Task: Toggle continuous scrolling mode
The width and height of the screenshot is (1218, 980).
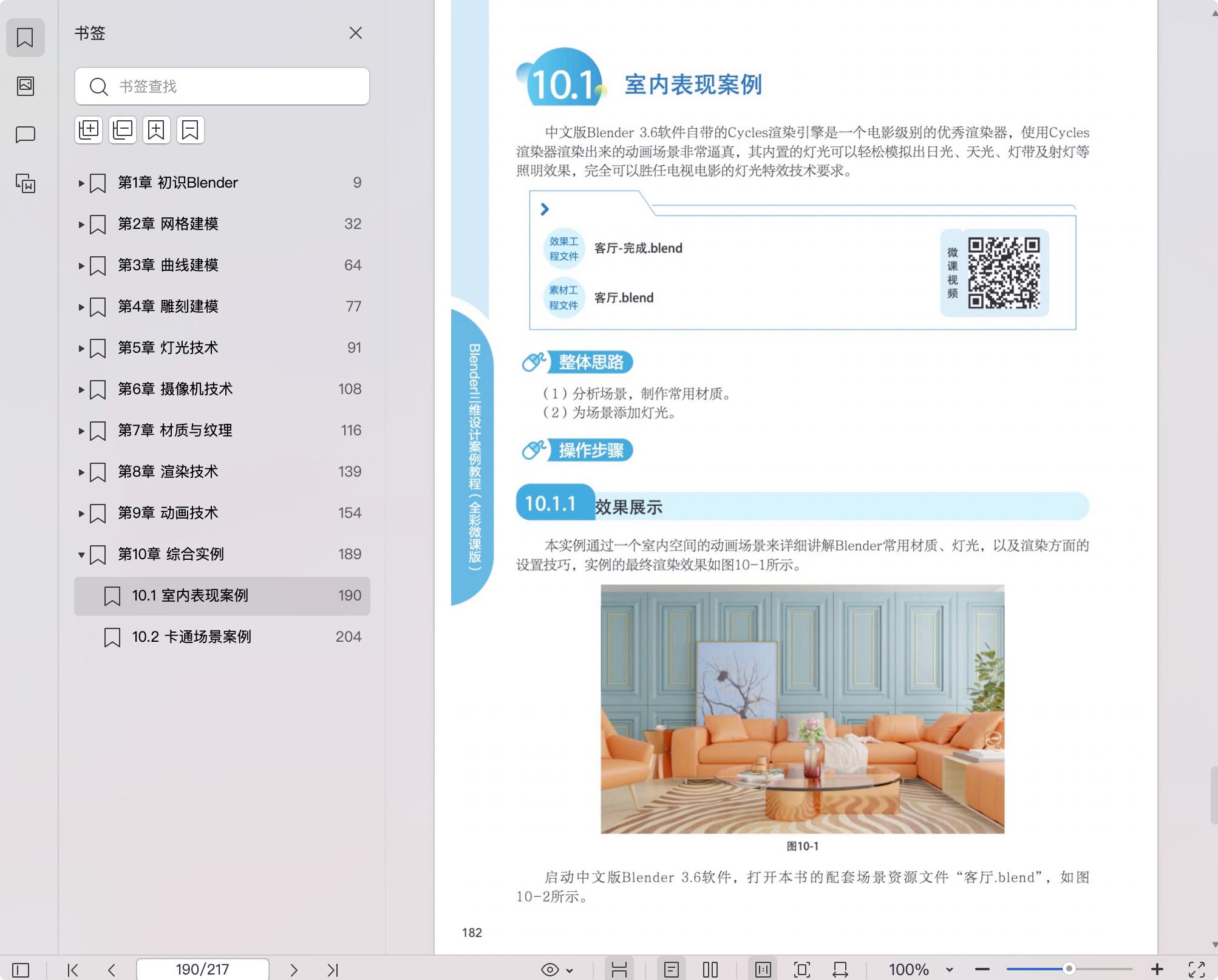Action: tap(619, 970)
